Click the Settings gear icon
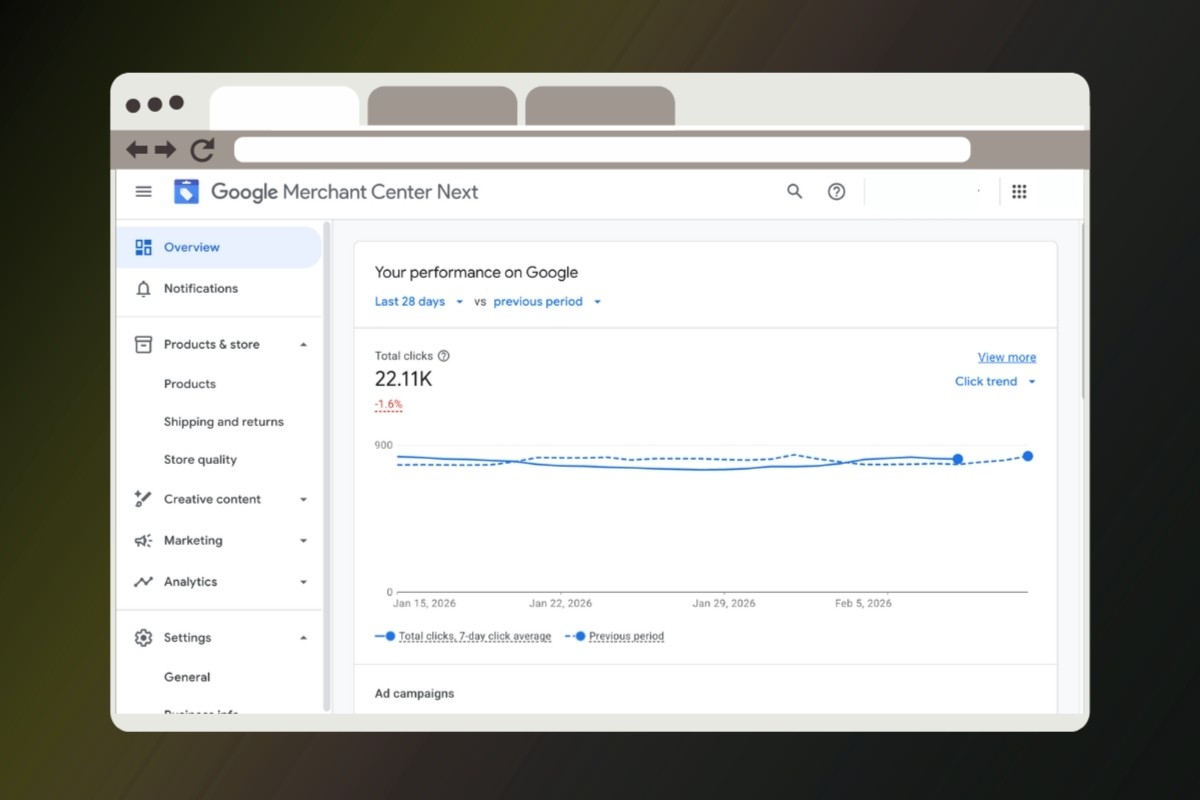Viewport: 1200px width, 800px height. pos(143,637)
